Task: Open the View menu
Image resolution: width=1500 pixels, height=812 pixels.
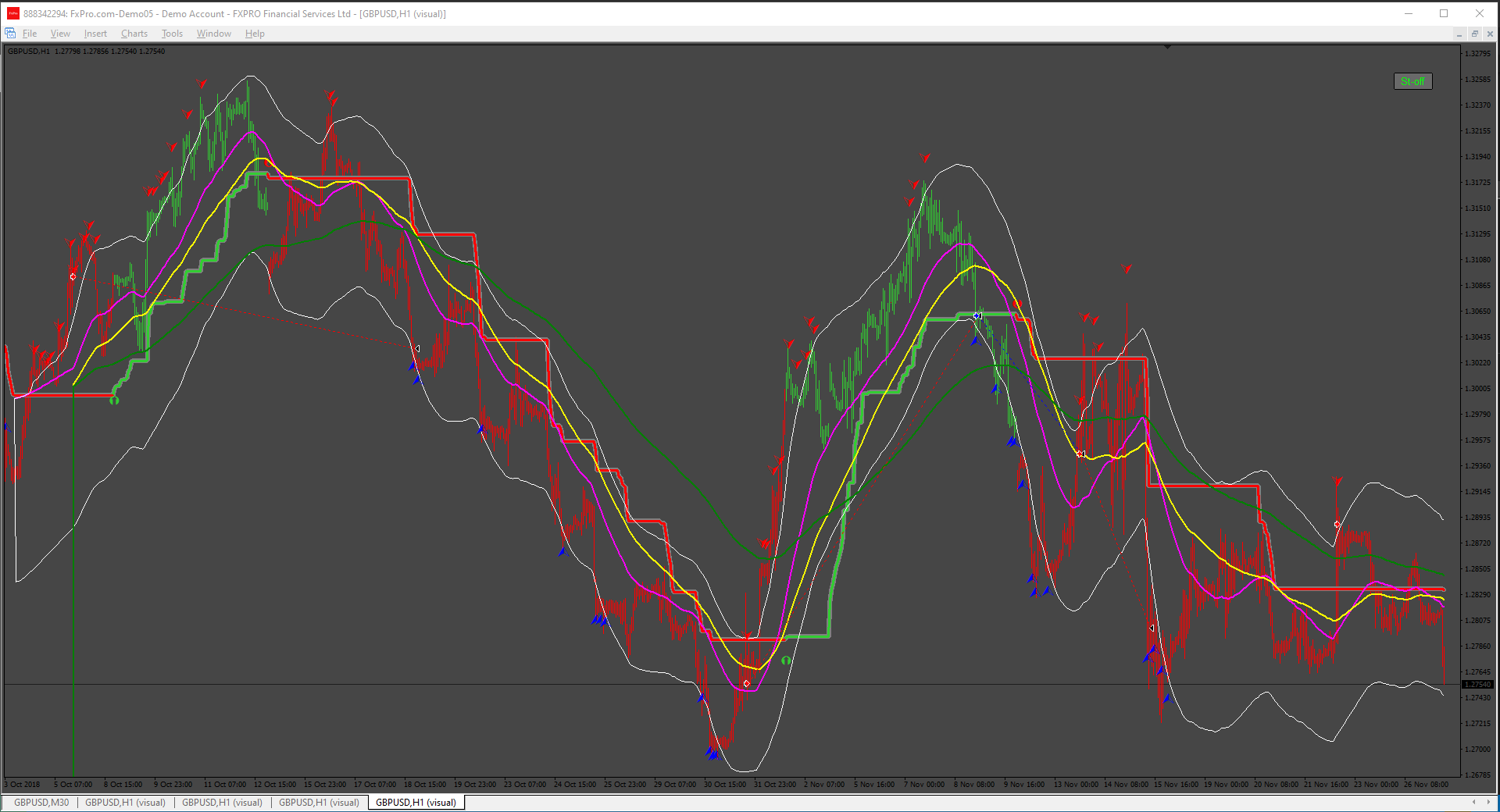Action: pyautogui.click(x=60, y=34)
